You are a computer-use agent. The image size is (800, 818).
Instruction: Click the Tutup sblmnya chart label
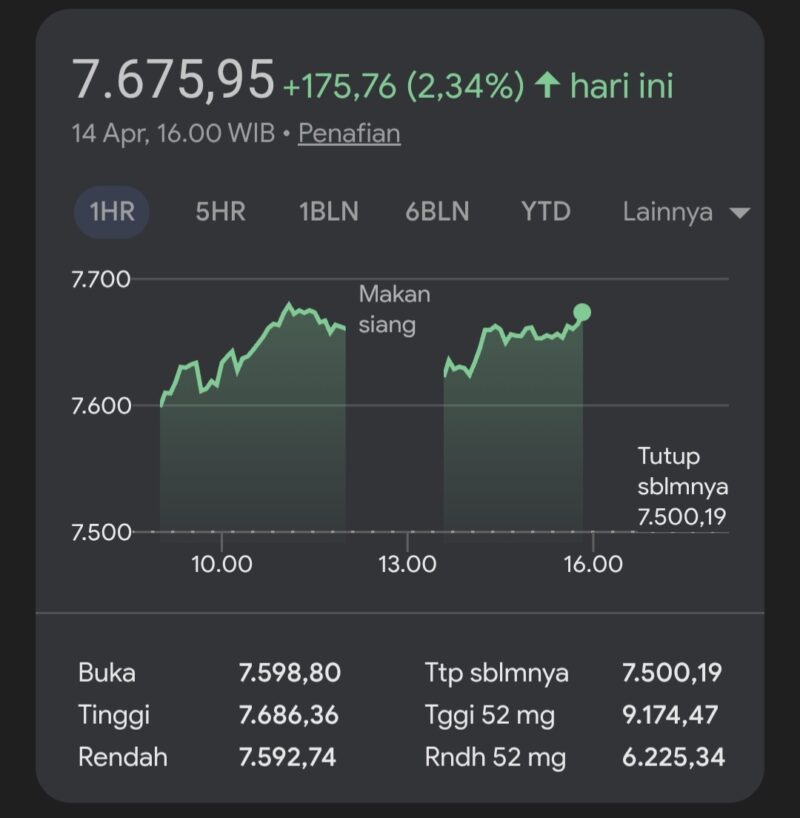pyautogui.click(x=683, y=486)
